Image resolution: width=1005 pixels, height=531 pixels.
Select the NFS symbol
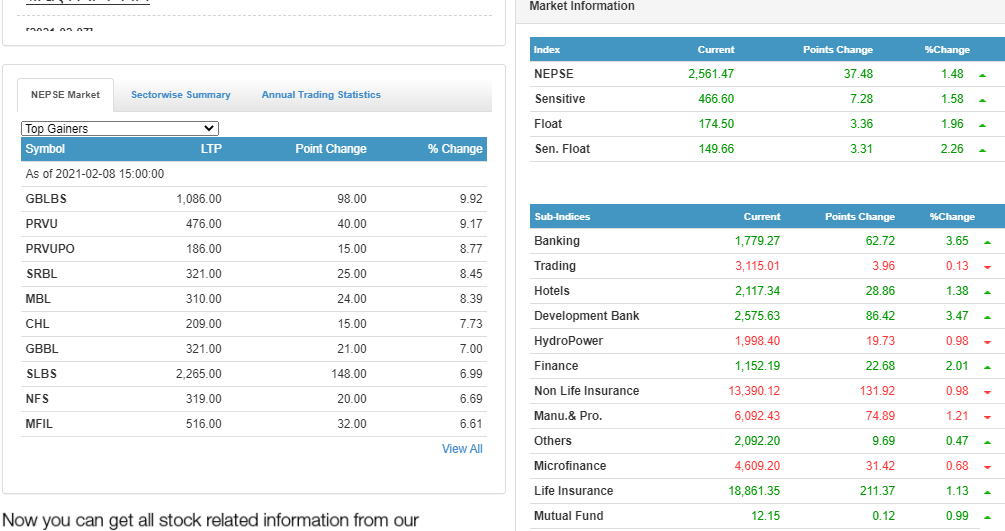37,399
